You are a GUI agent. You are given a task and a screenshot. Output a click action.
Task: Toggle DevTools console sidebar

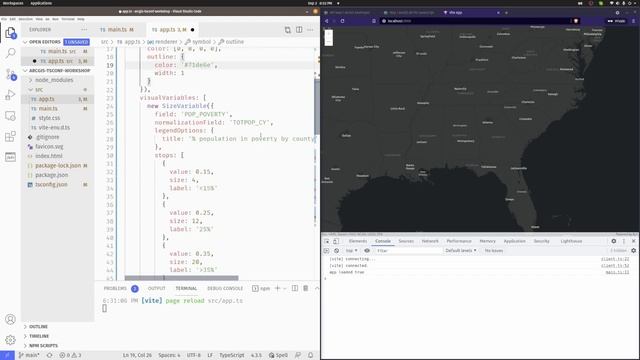coord(326,251)
